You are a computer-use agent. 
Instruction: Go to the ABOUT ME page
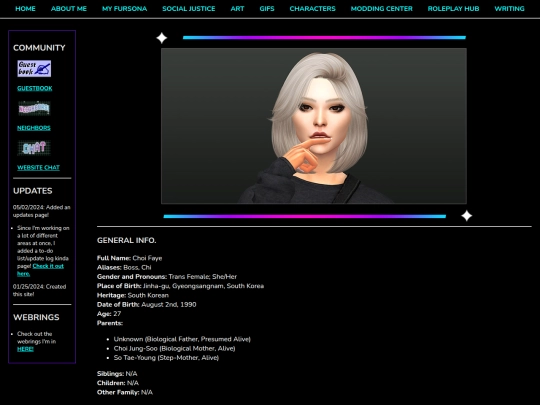click(x=69, y=9)
